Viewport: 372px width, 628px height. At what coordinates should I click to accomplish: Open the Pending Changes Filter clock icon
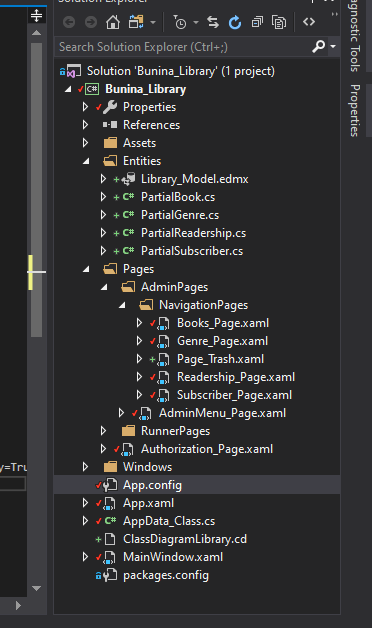180,22
